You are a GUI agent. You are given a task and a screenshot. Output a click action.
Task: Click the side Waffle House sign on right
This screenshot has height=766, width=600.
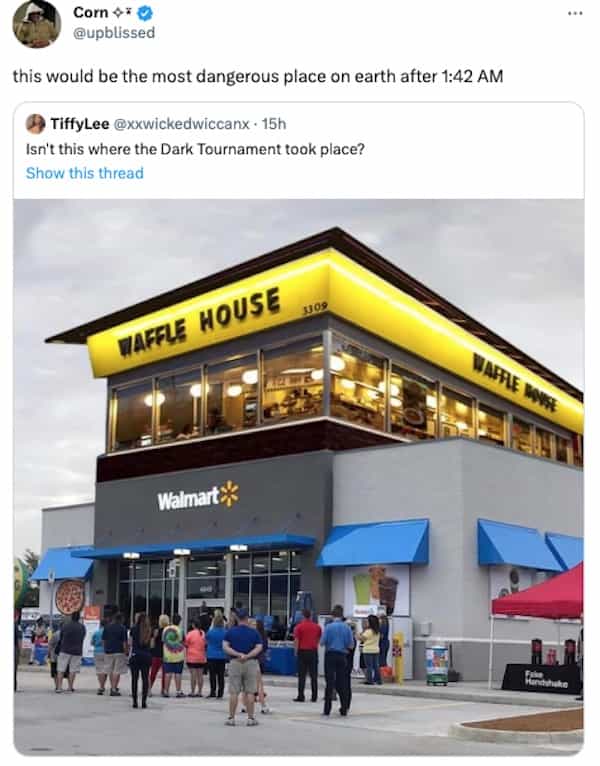(515, 383)
